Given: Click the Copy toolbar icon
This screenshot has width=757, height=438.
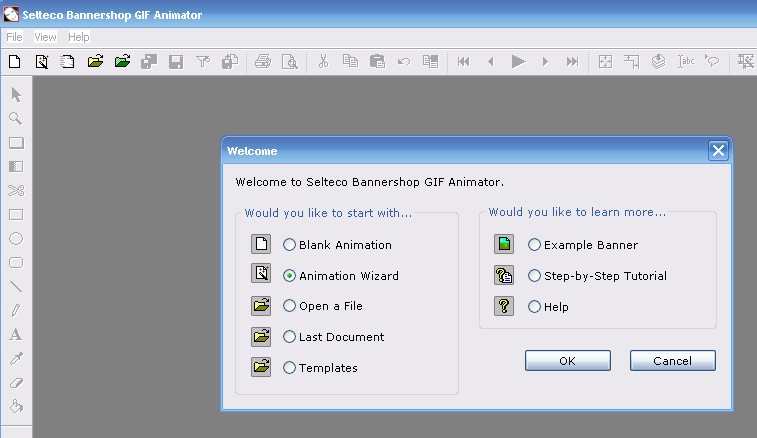Looking at the screenshot, I should click(x=350, y=61).
